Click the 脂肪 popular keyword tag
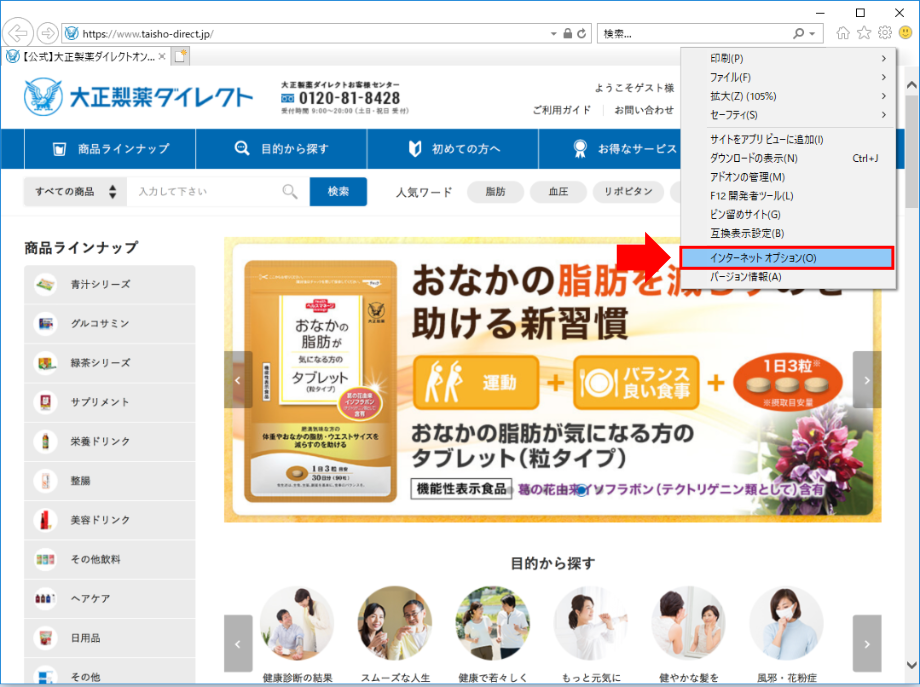The image size is (920, 687). point(496,192)
